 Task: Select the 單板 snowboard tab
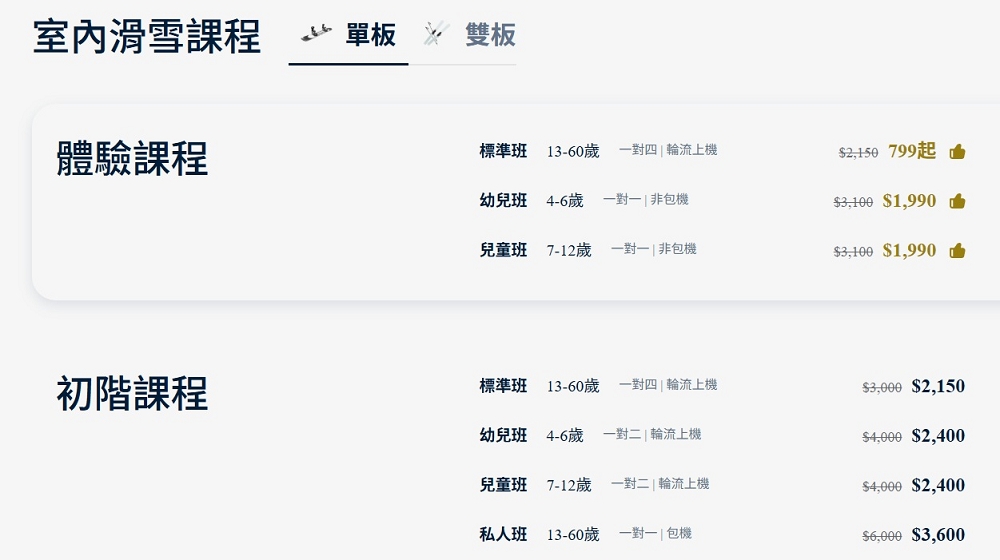pos(370,36)
